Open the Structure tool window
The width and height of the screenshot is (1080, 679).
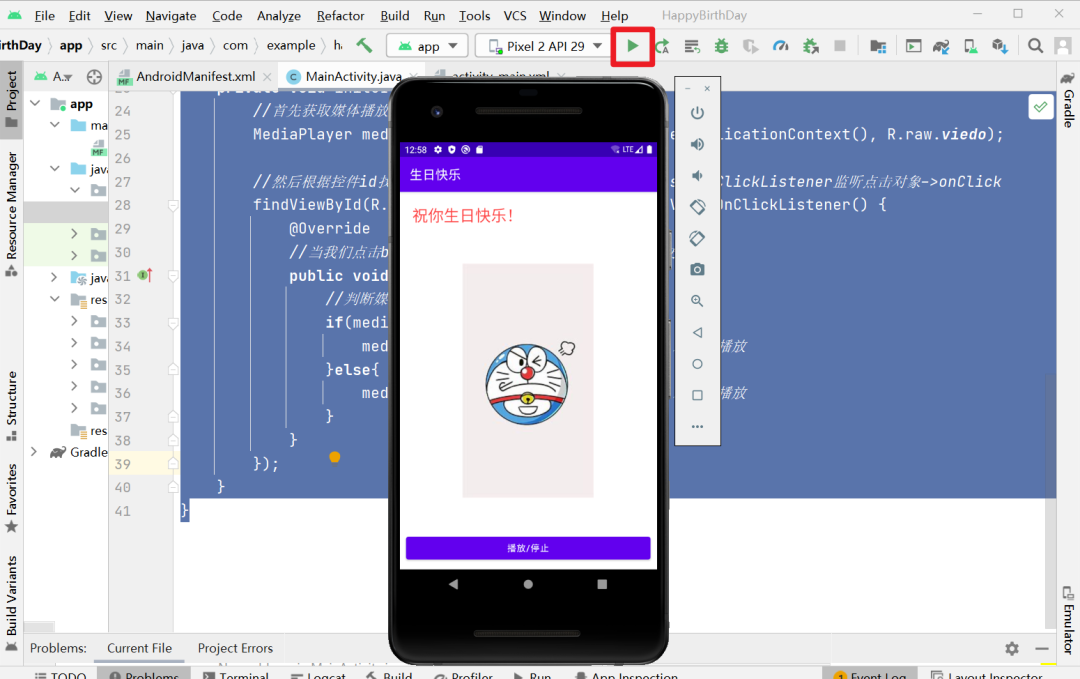[x=12, y=406]
